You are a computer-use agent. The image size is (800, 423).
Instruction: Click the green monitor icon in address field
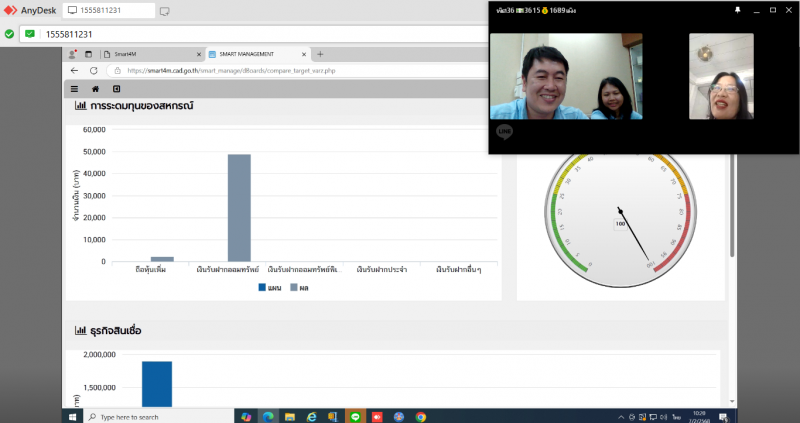pos(30,34)
